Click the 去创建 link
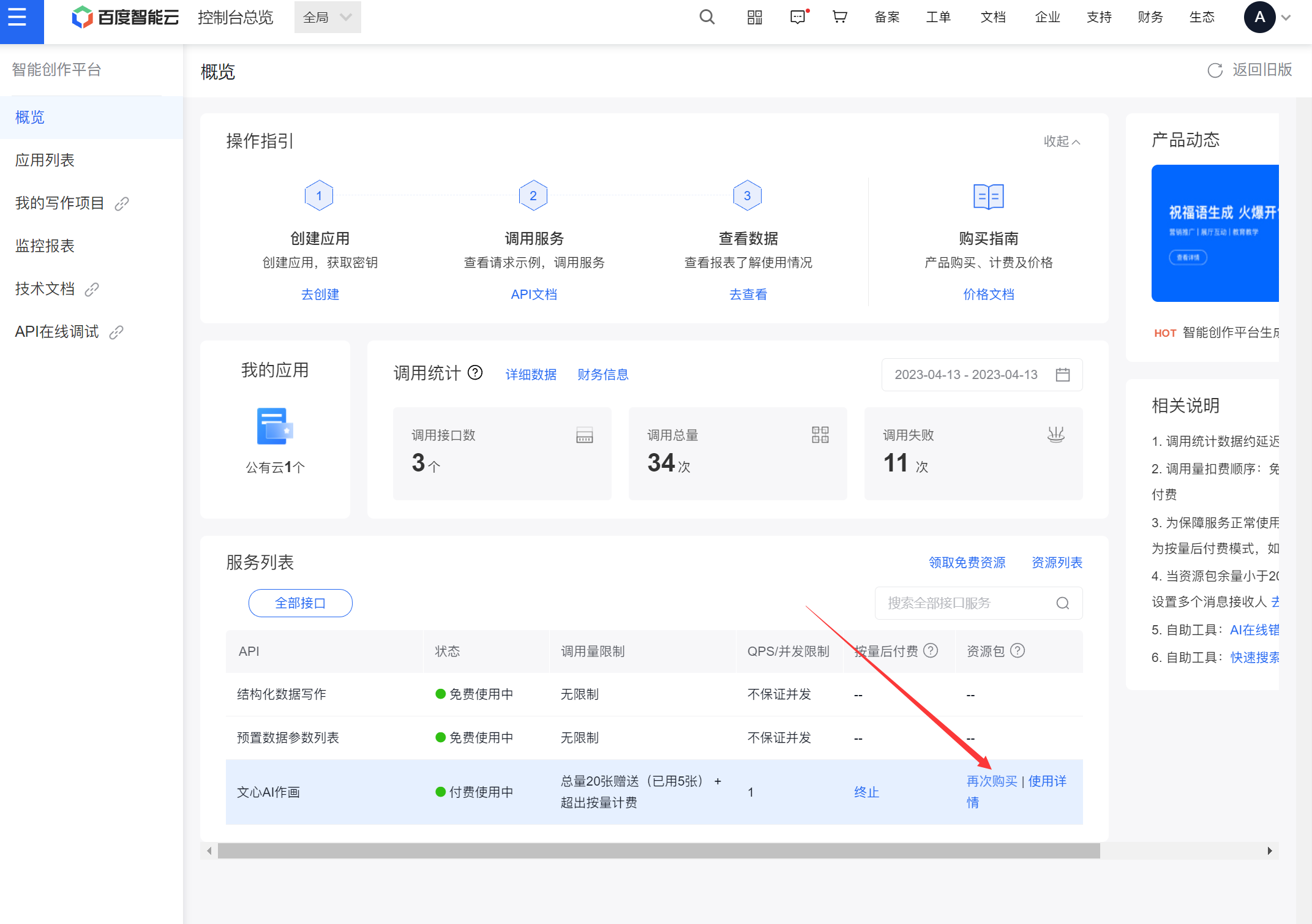1312x924 pixels. coord(320,295)
